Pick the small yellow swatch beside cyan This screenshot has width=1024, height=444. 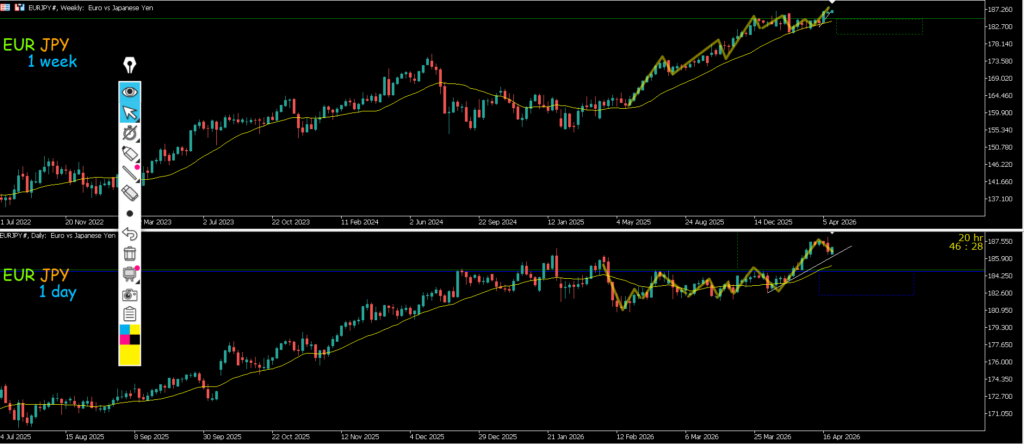click(135, 330)
